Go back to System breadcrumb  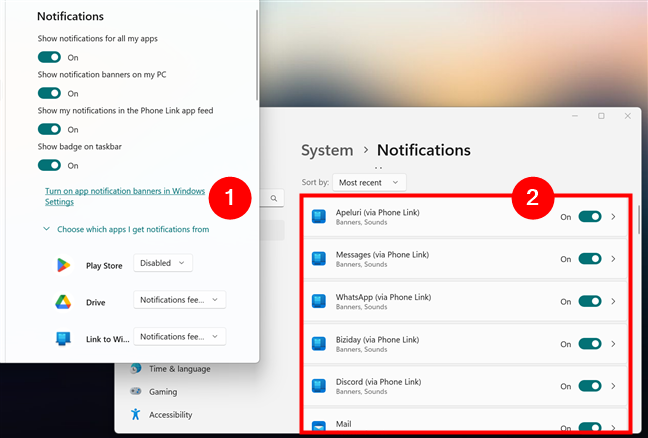327,150
